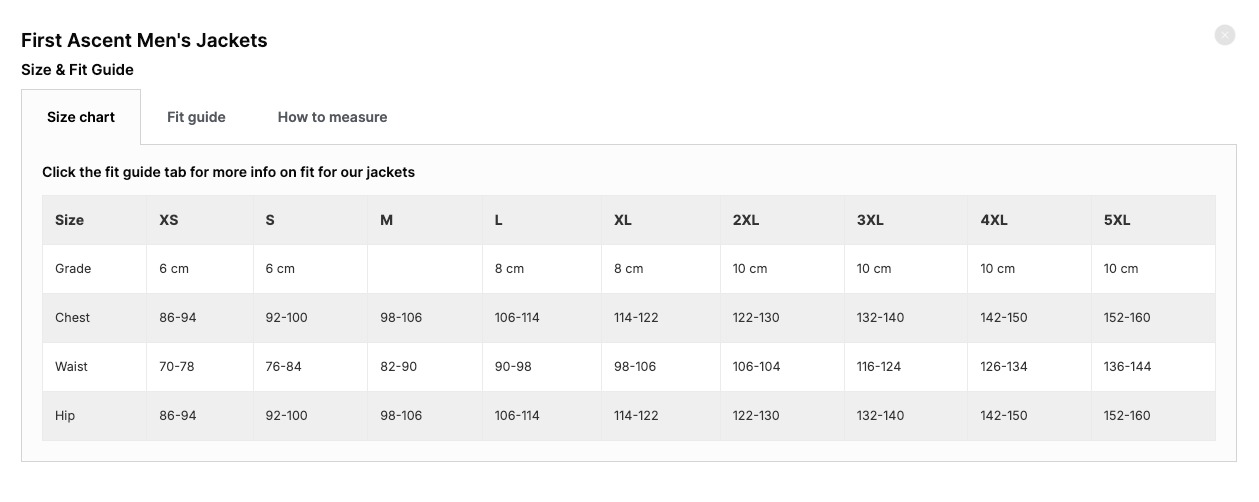Open the How to measure tab
1259x502 pixels.
tap(332, 117)
